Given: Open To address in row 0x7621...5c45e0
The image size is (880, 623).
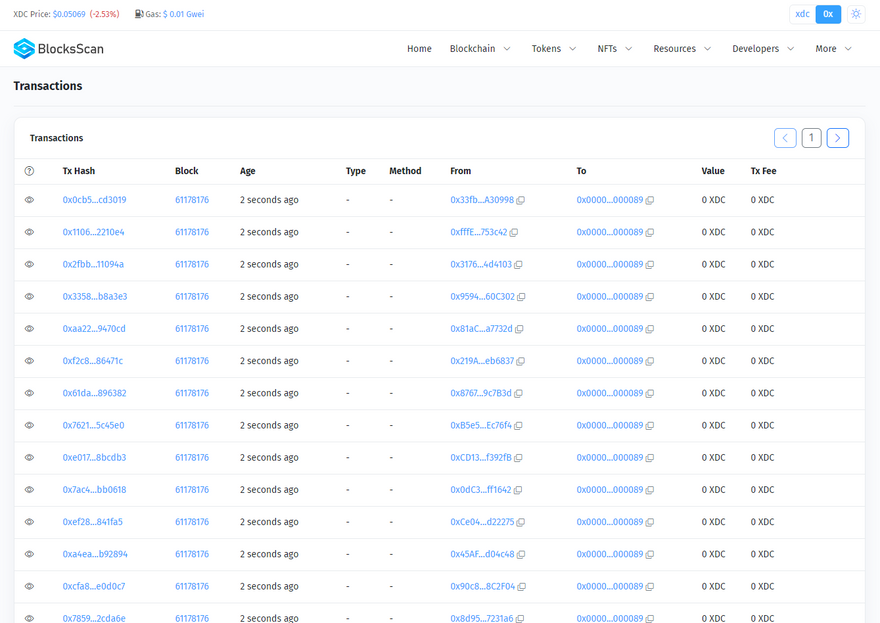Looking at the screenshot, I should coord(609,425).
